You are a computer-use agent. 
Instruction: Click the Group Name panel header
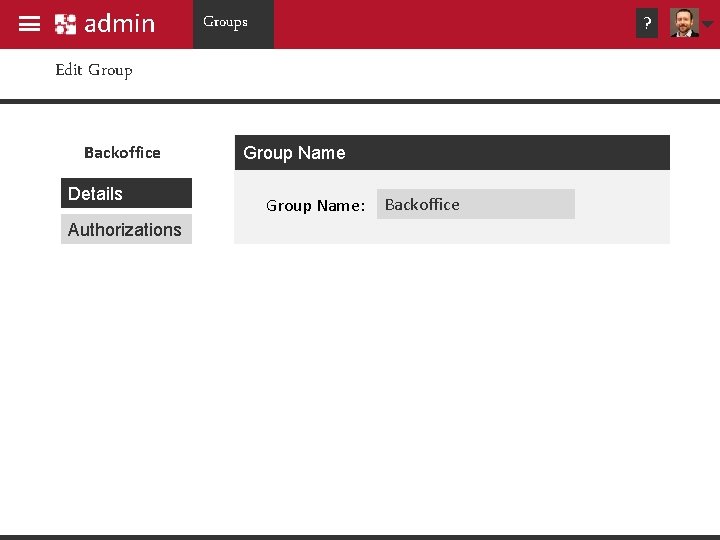(x=452, y=152)
